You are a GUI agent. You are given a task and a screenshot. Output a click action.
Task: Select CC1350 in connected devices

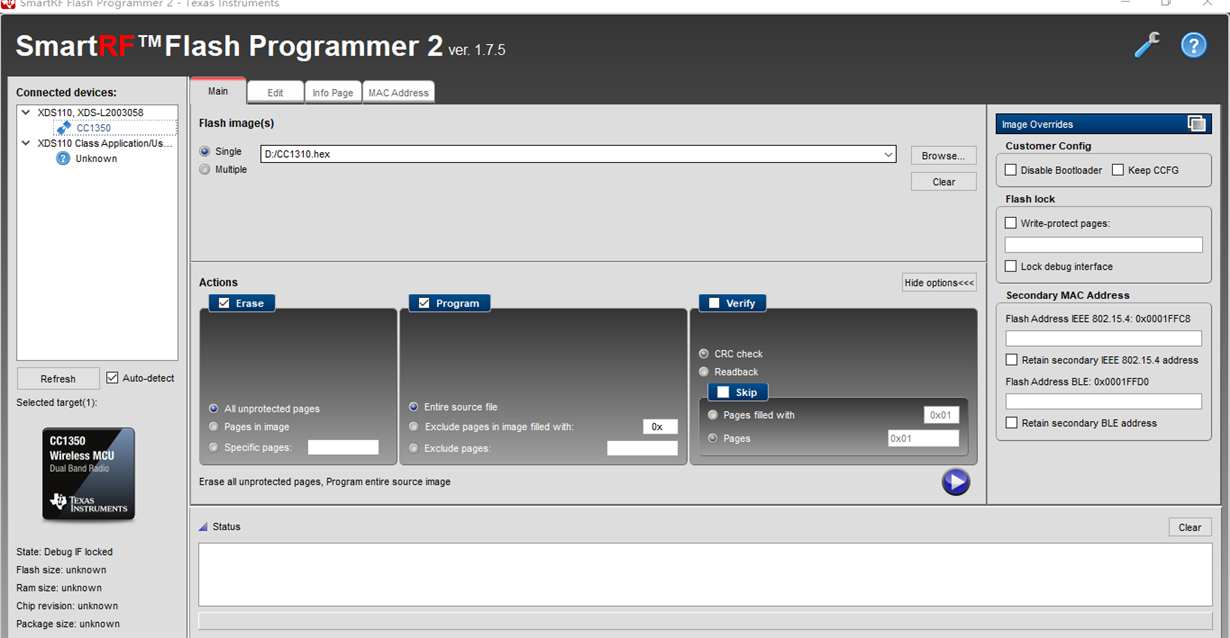93,128
